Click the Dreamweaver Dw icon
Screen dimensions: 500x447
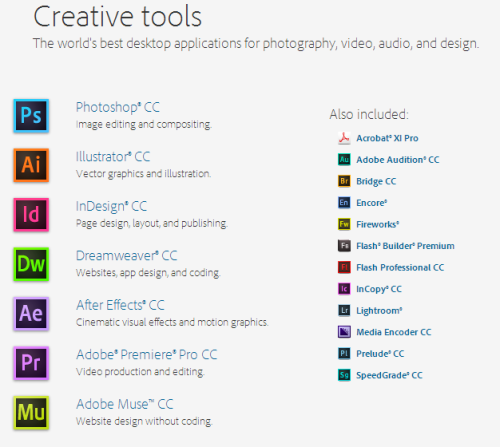(x=31, y=264)
